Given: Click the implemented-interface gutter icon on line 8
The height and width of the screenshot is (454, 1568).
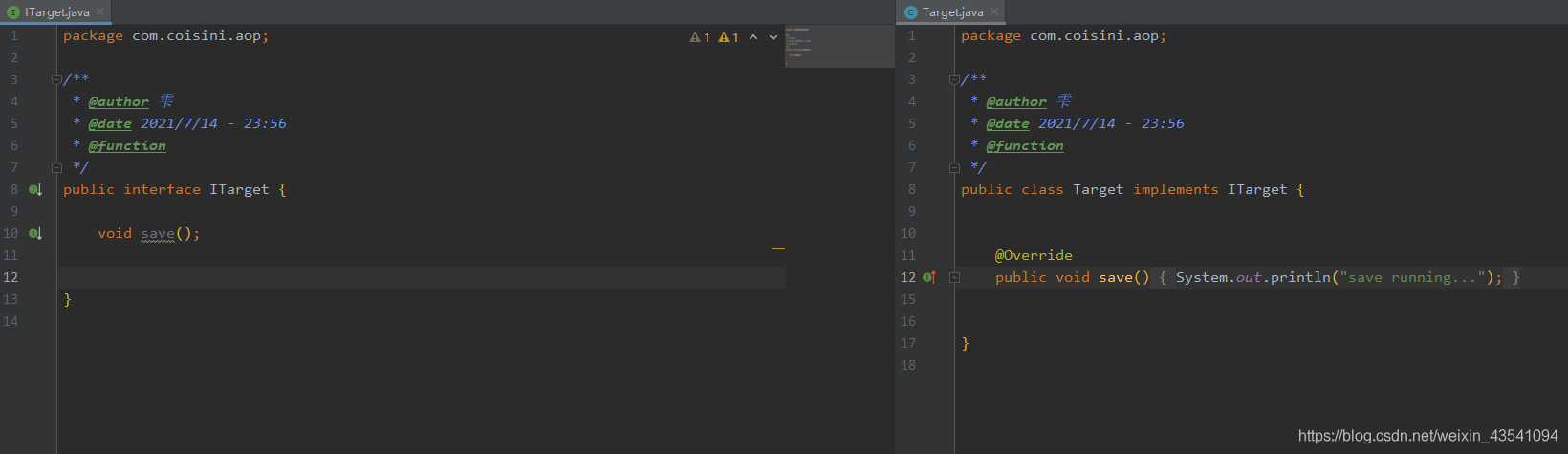Looking at the screenshot, I should pos(35,190).
